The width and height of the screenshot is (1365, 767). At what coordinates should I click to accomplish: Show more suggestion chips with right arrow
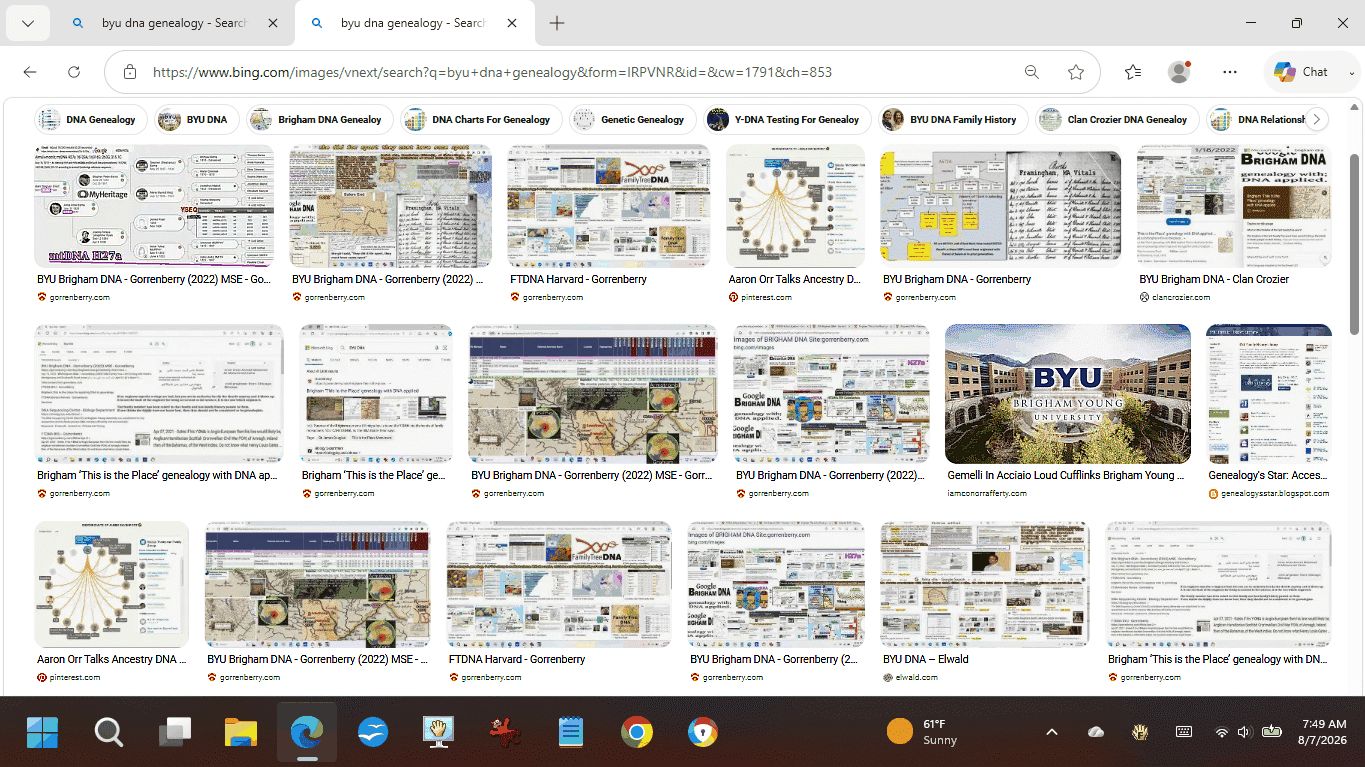(1317, 120)
